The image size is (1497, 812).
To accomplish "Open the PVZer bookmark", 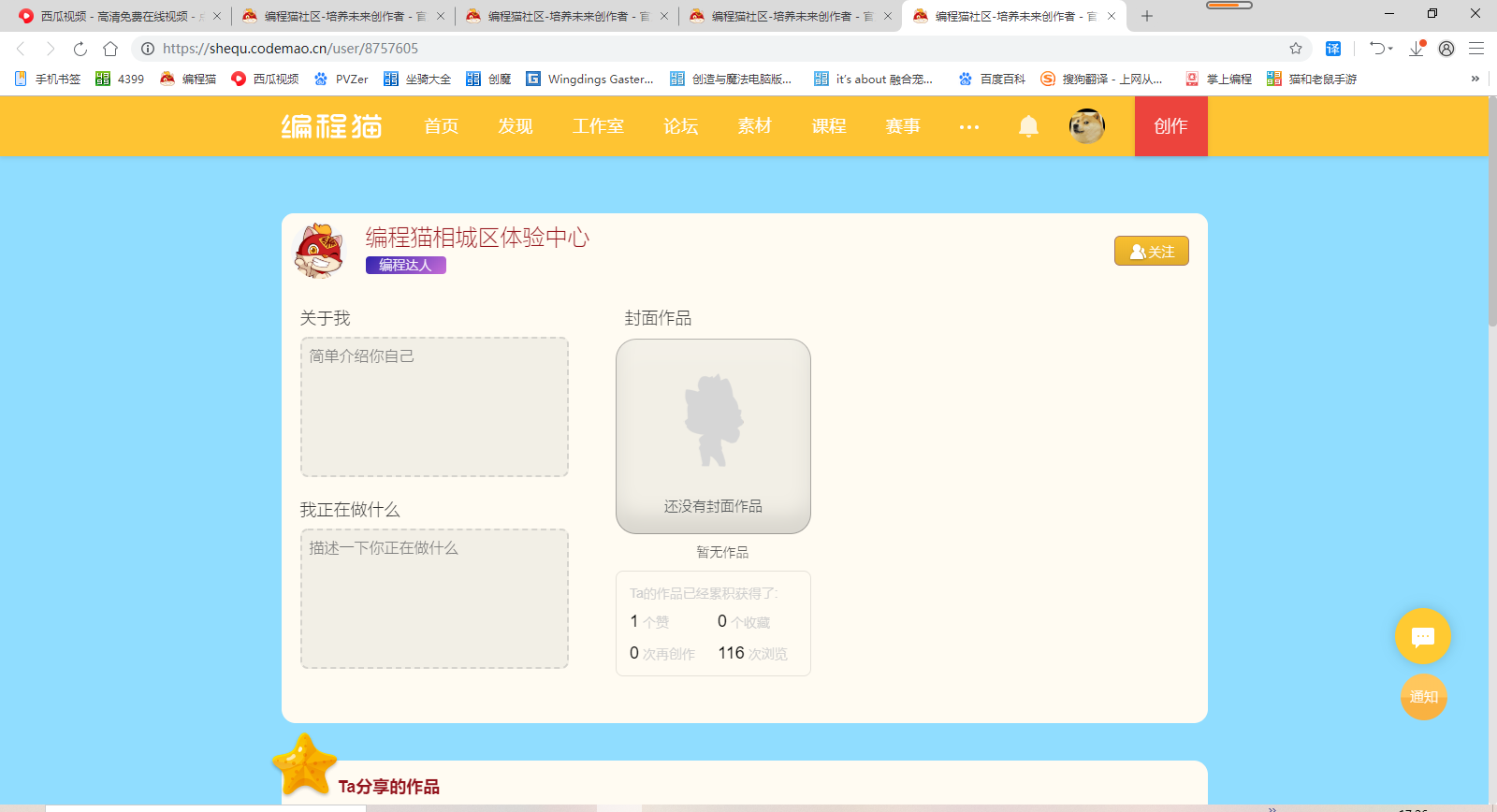I will click(341, 79).
